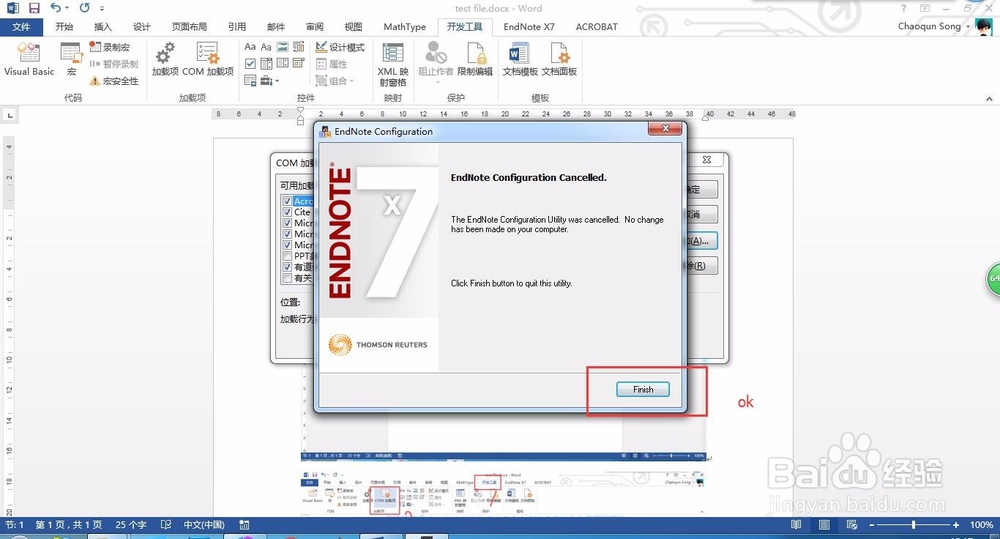Open the COM 加载项 dialog from ribbon
Viewport: 1000px width, 539px height.
pyautogui.click(x=208, y=59)
